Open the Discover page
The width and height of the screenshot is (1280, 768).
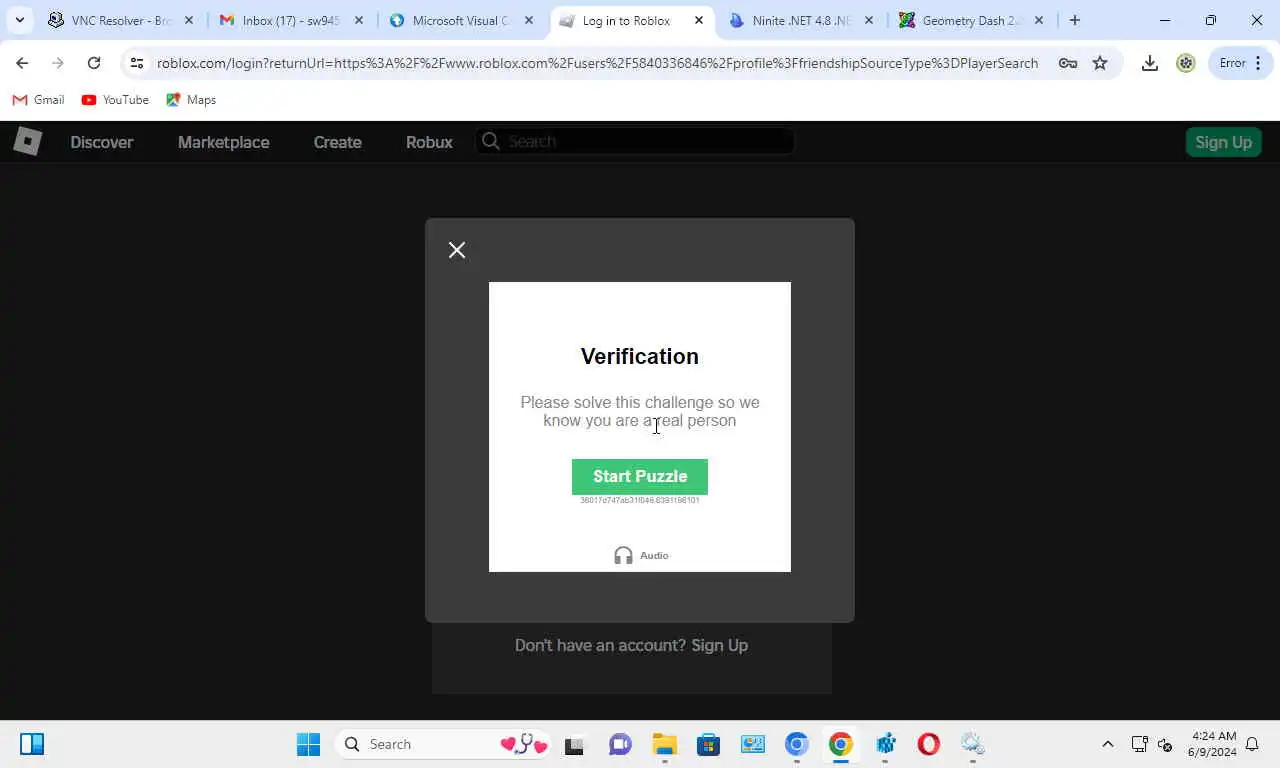pos(101,142)
